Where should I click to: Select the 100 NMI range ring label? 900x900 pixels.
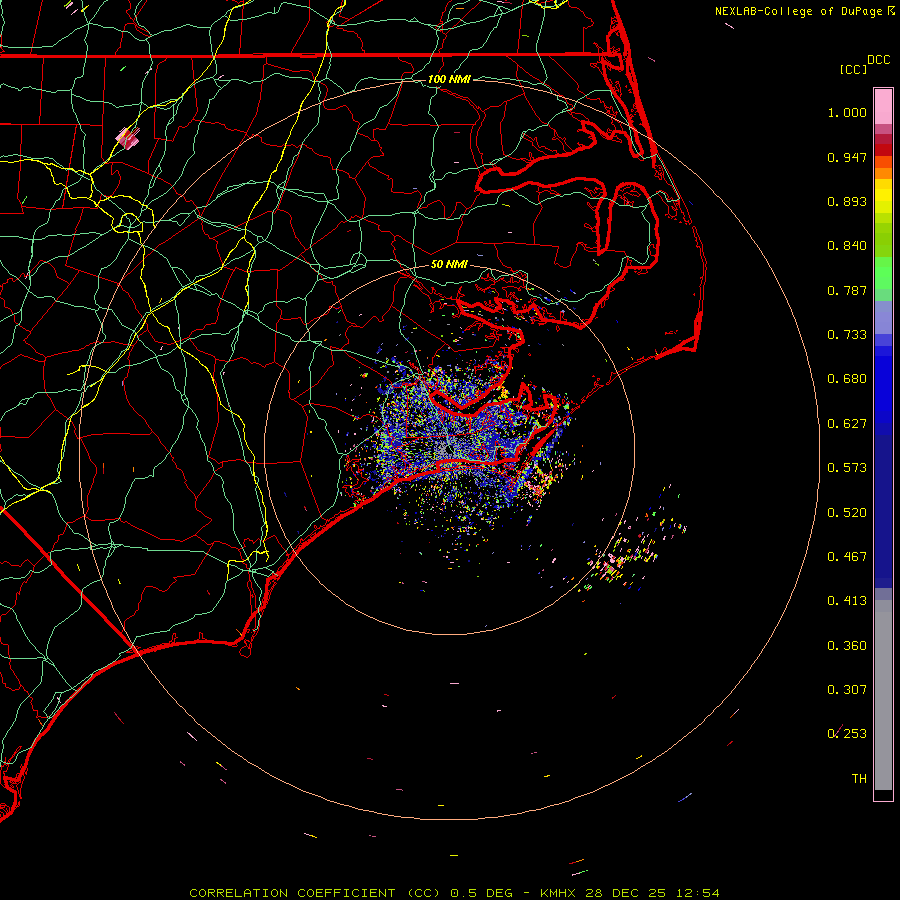pos(449,79)
